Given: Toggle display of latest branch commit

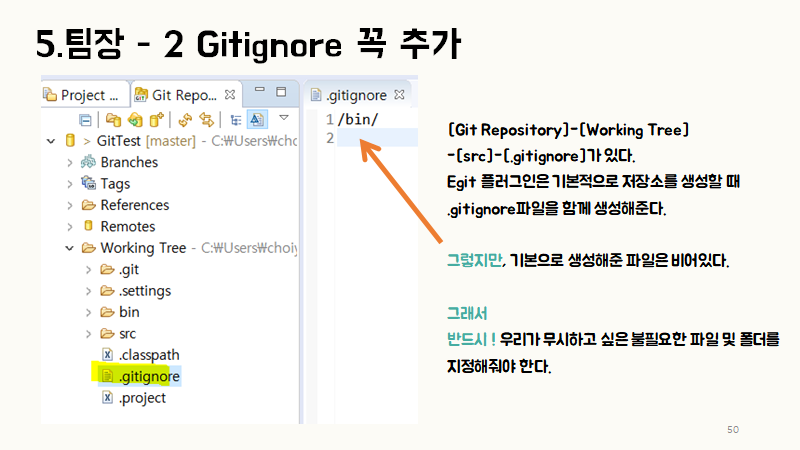Looking at the screenshot, I should tap(256, 119).
